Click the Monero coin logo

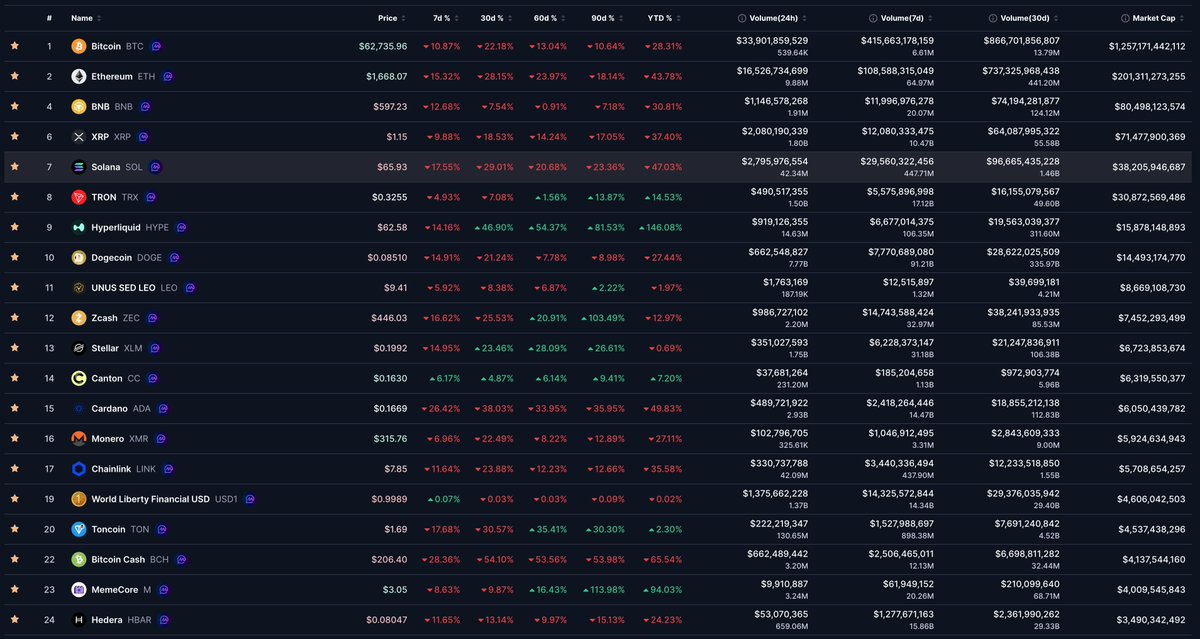(x=79, y=438)
